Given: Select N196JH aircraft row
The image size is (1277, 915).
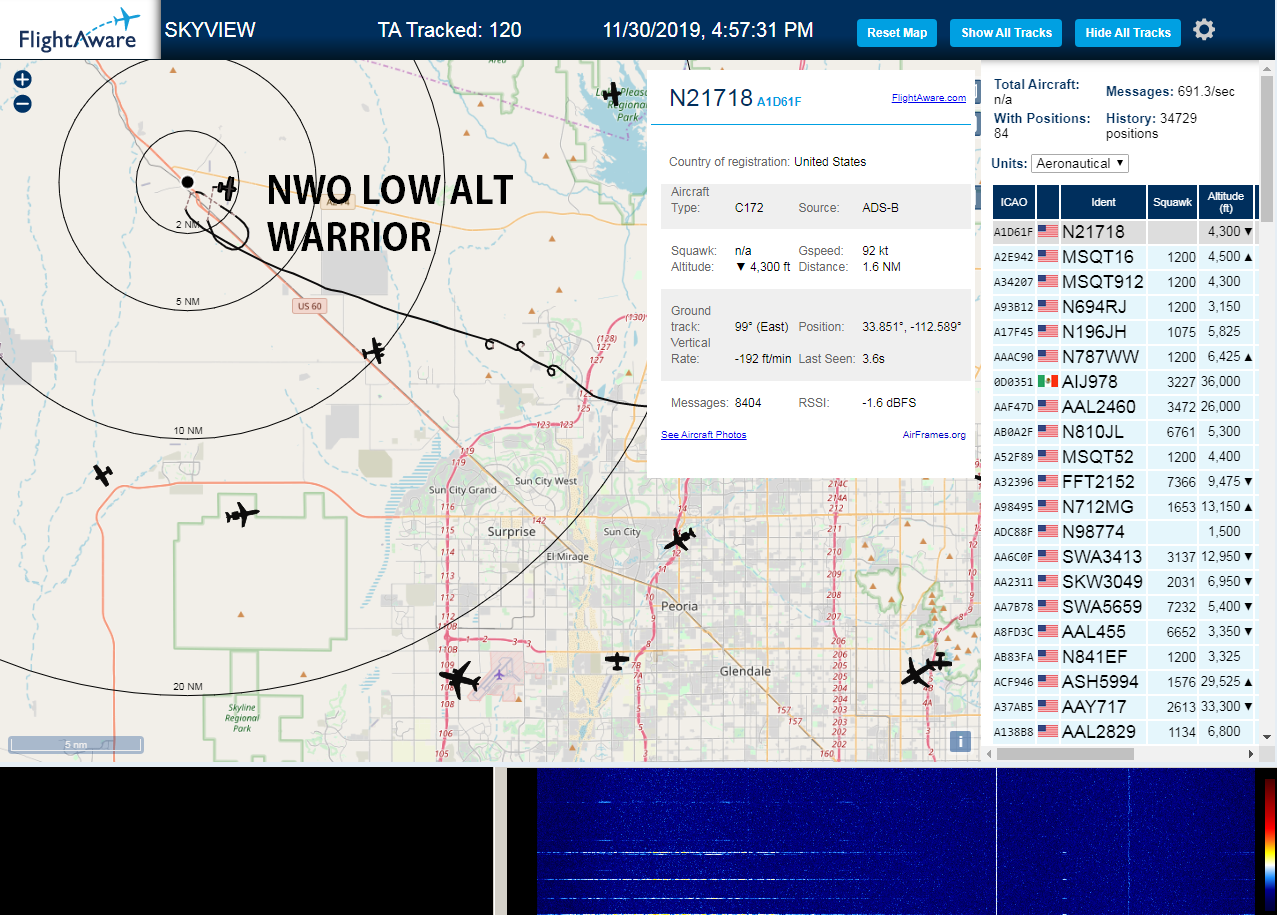Looking at the screenshot, I should click(1123, 332).
